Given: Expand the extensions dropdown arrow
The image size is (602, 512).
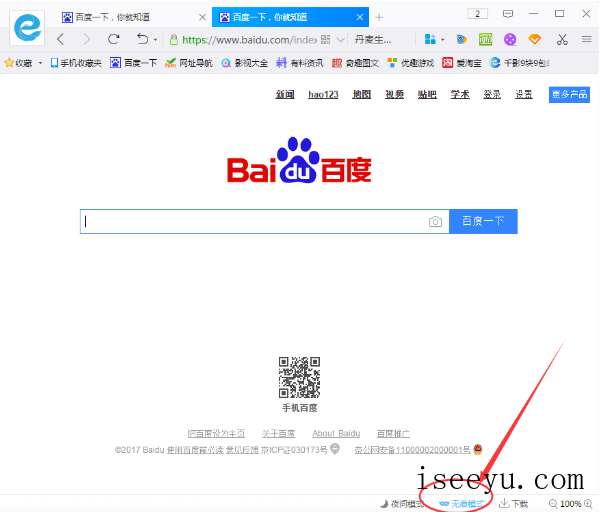Looking at the screenshot, I should [x=442, y=40].
